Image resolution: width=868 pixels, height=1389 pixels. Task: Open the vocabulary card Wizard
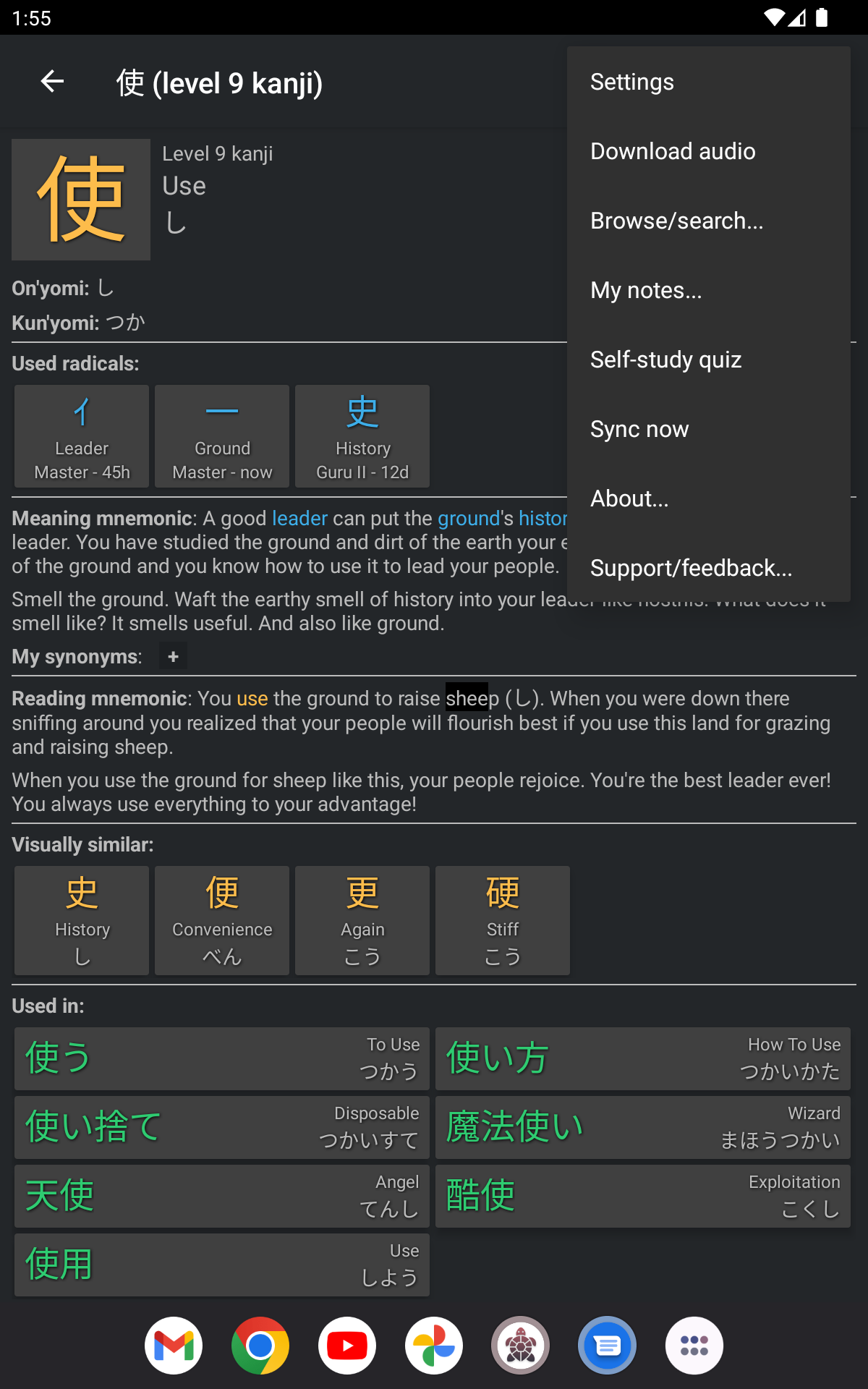643,1127
